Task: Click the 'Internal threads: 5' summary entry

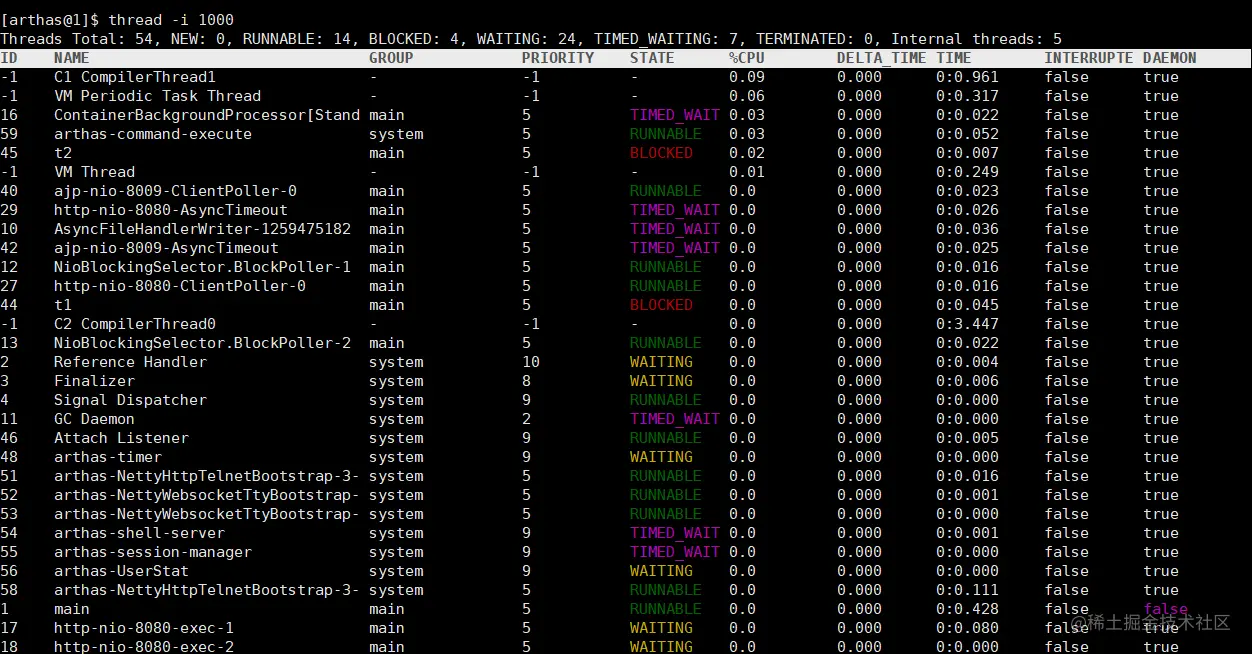Action: 977,38
